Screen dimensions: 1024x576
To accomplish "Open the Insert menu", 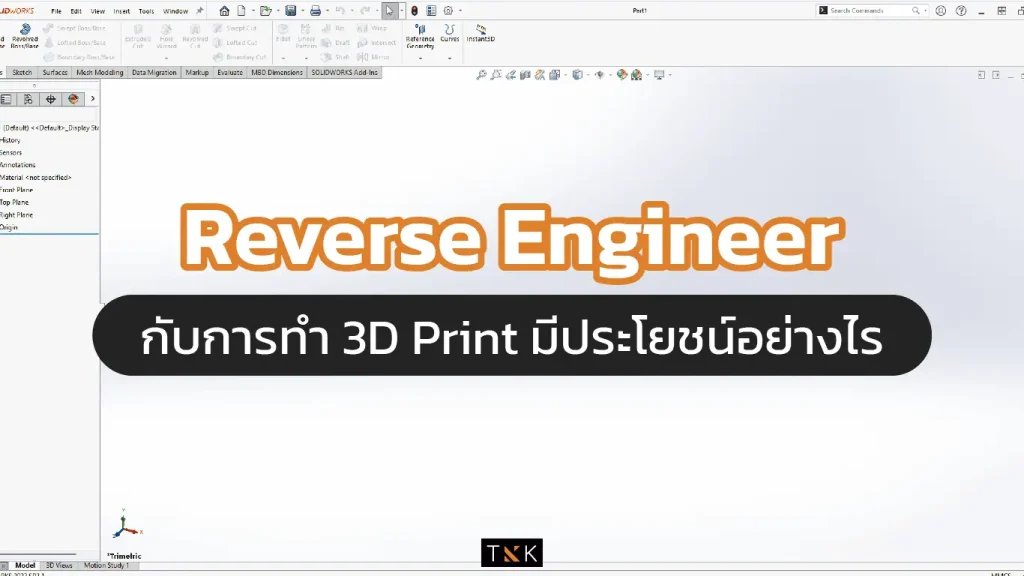I will (121, 11).
